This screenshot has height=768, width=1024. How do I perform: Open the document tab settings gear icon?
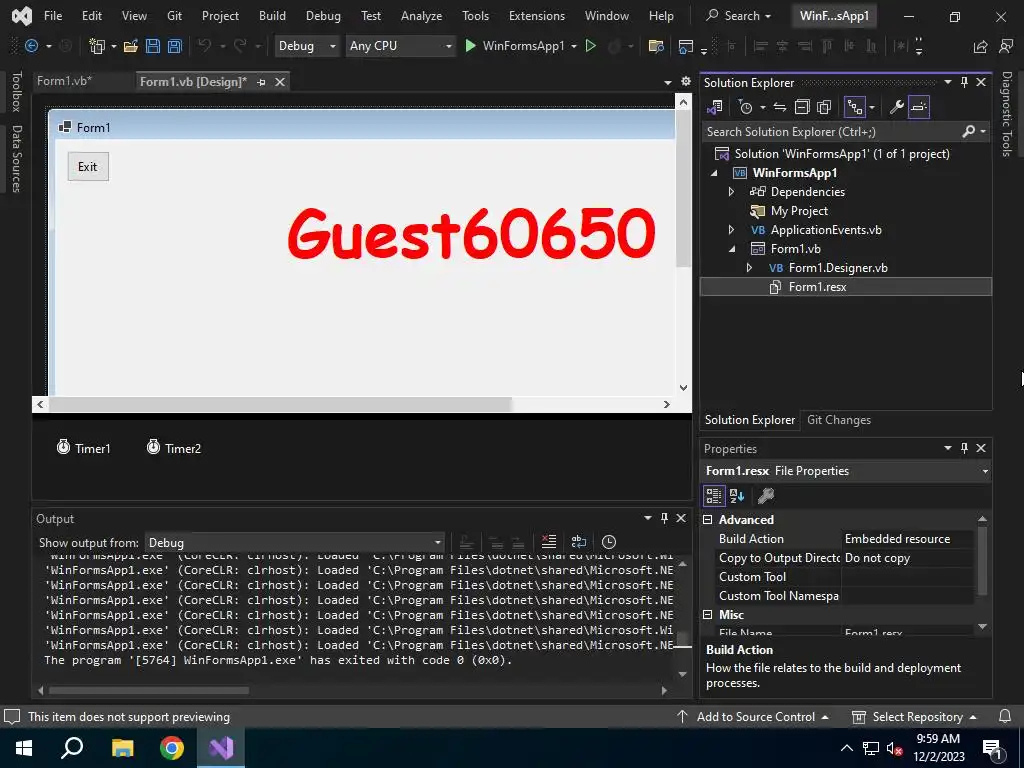(x=686, y=81)
